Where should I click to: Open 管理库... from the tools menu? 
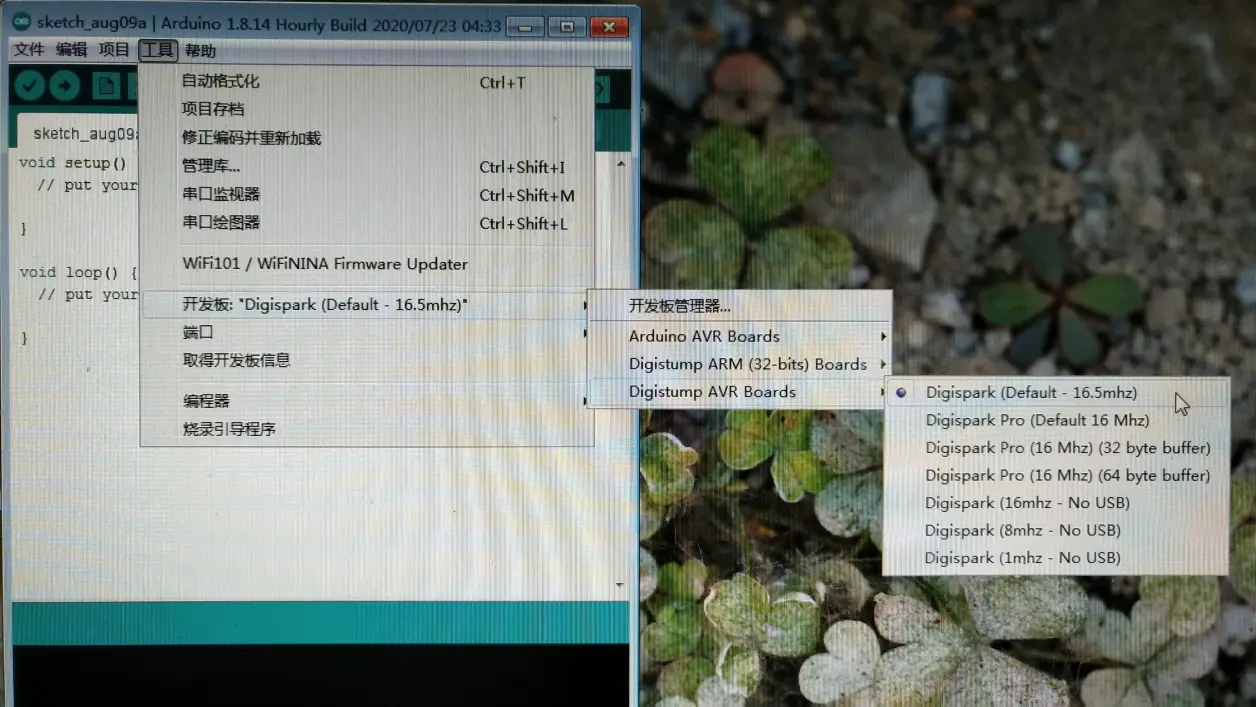click(366, 167)
